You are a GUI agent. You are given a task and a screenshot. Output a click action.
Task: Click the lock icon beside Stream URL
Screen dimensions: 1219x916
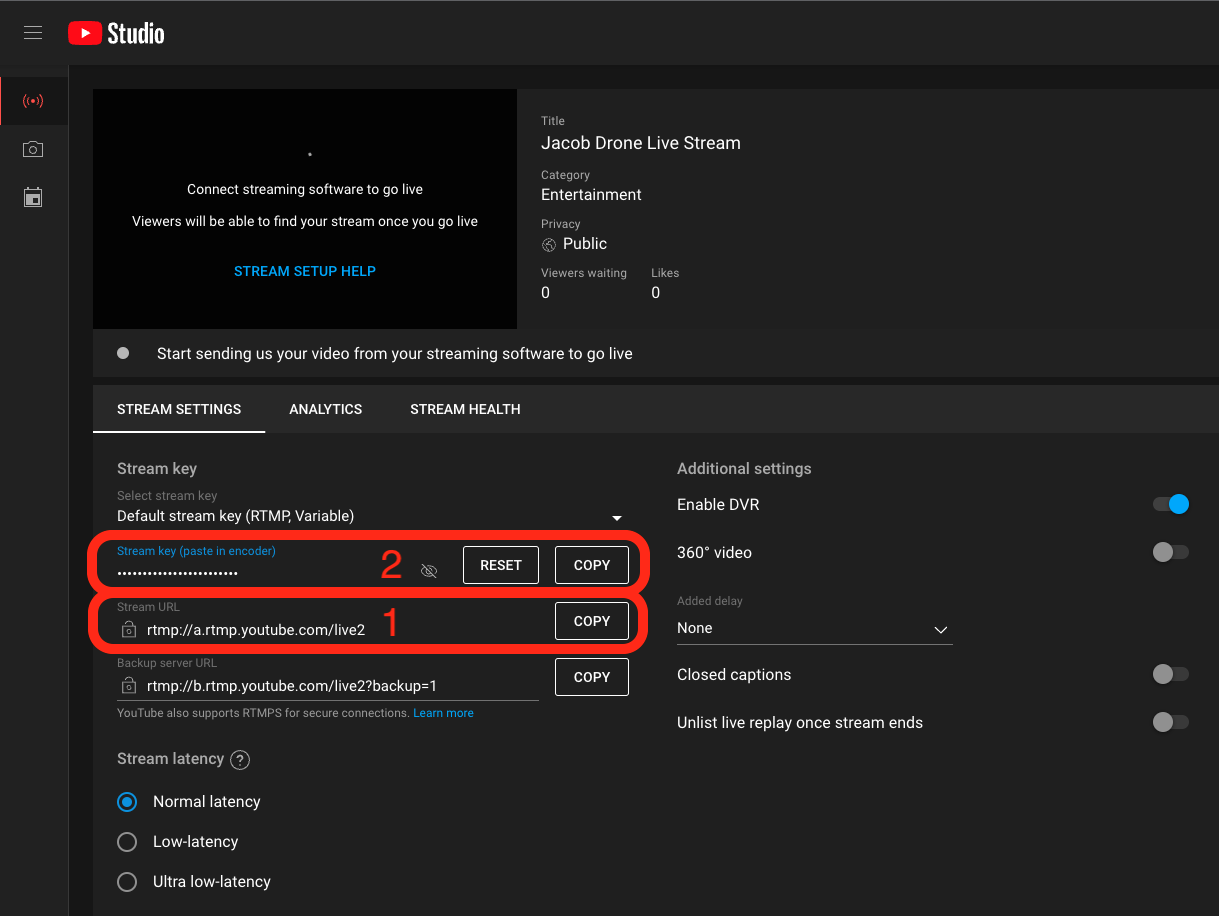(128, 630)
